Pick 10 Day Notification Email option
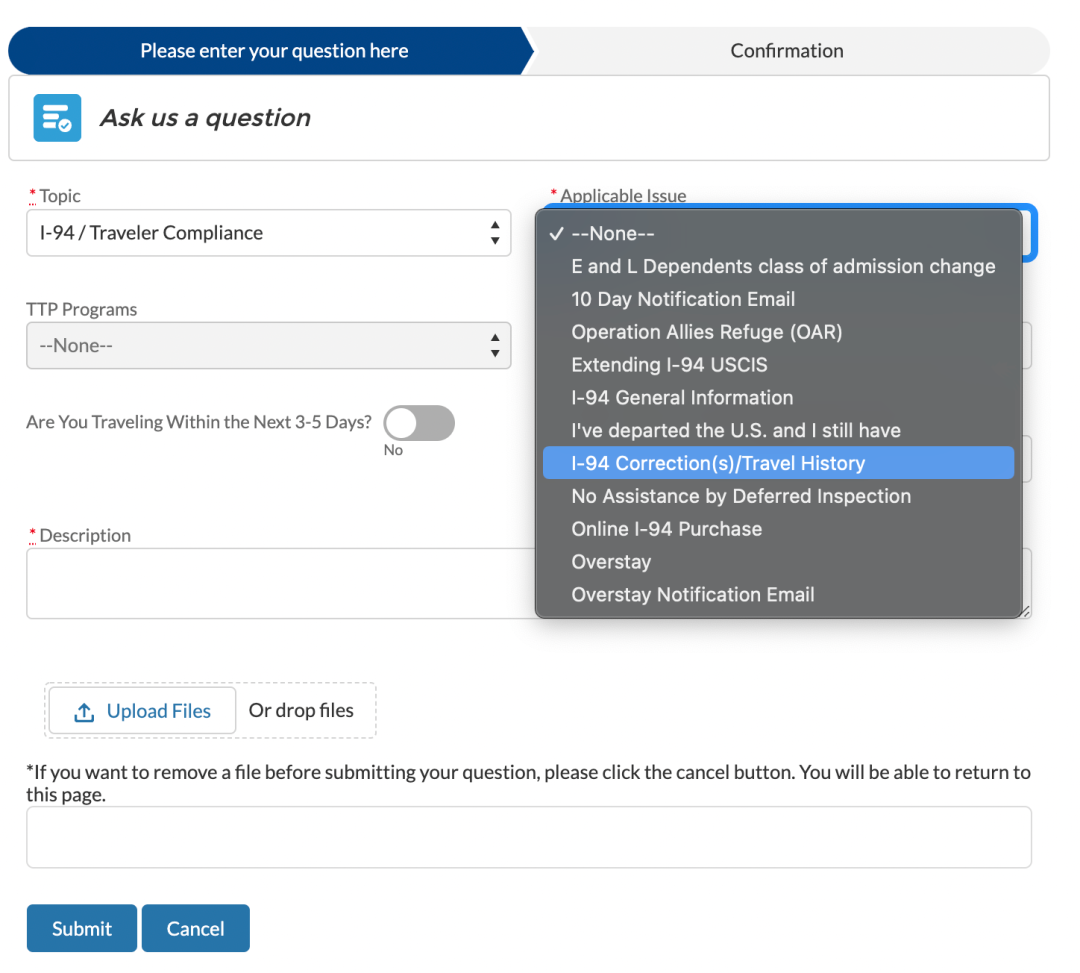The width and height of the screenshot is (1080, 973). [683, 299]
